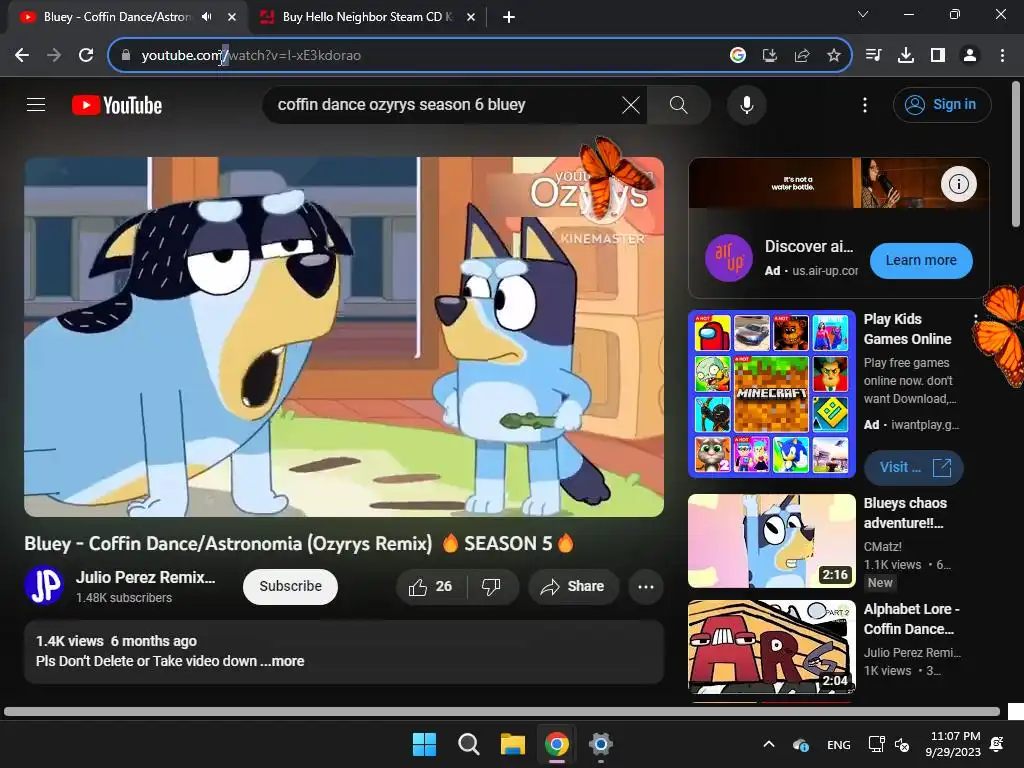
Task: Clear the YouTube search query X
Action: point(630,104)
